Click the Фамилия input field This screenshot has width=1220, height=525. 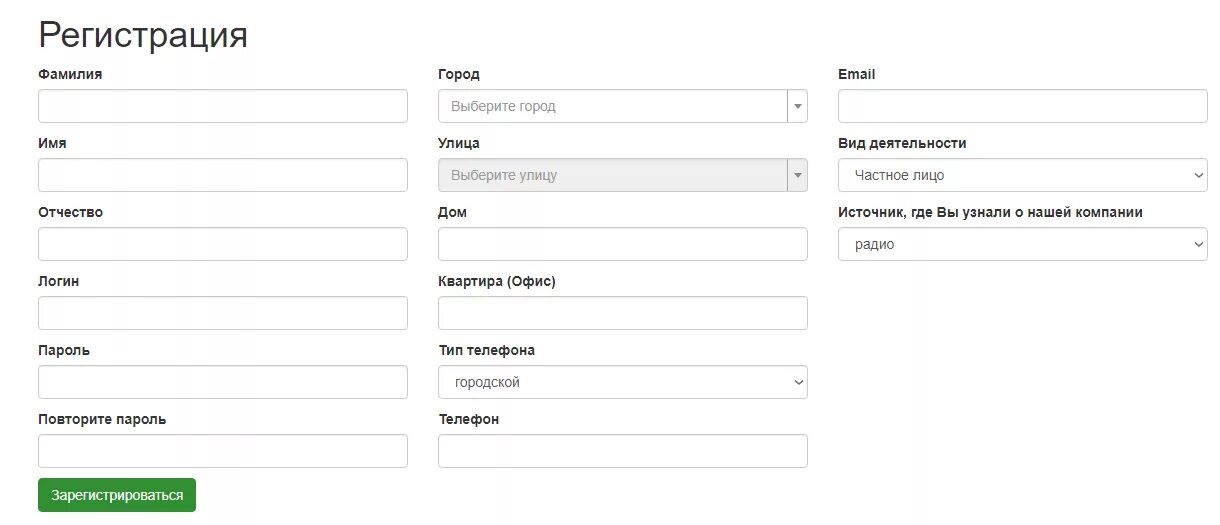click(x=222, y=106)
